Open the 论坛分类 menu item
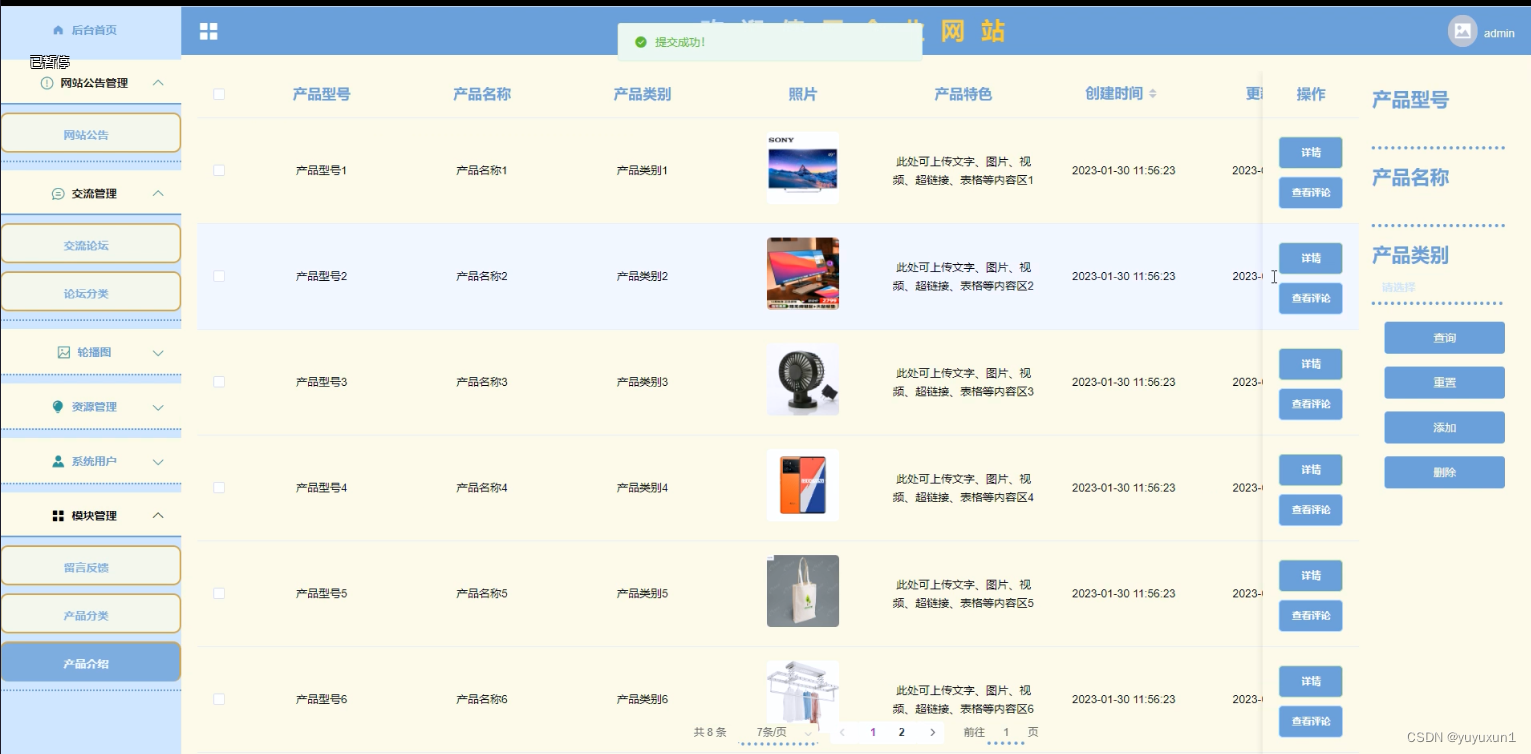 [91, 292]
